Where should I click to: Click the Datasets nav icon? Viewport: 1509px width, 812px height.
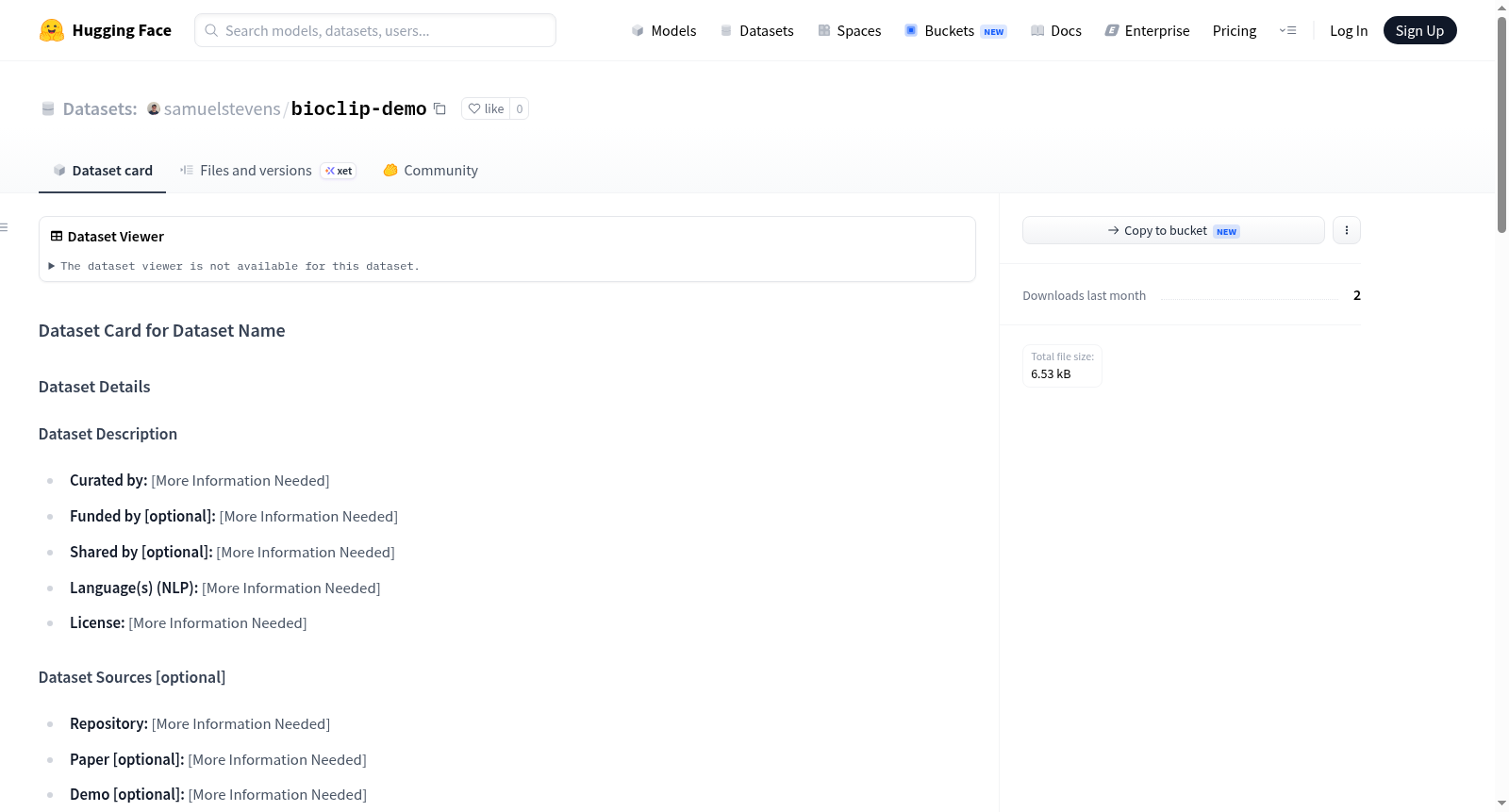click(x=726, y=30)
